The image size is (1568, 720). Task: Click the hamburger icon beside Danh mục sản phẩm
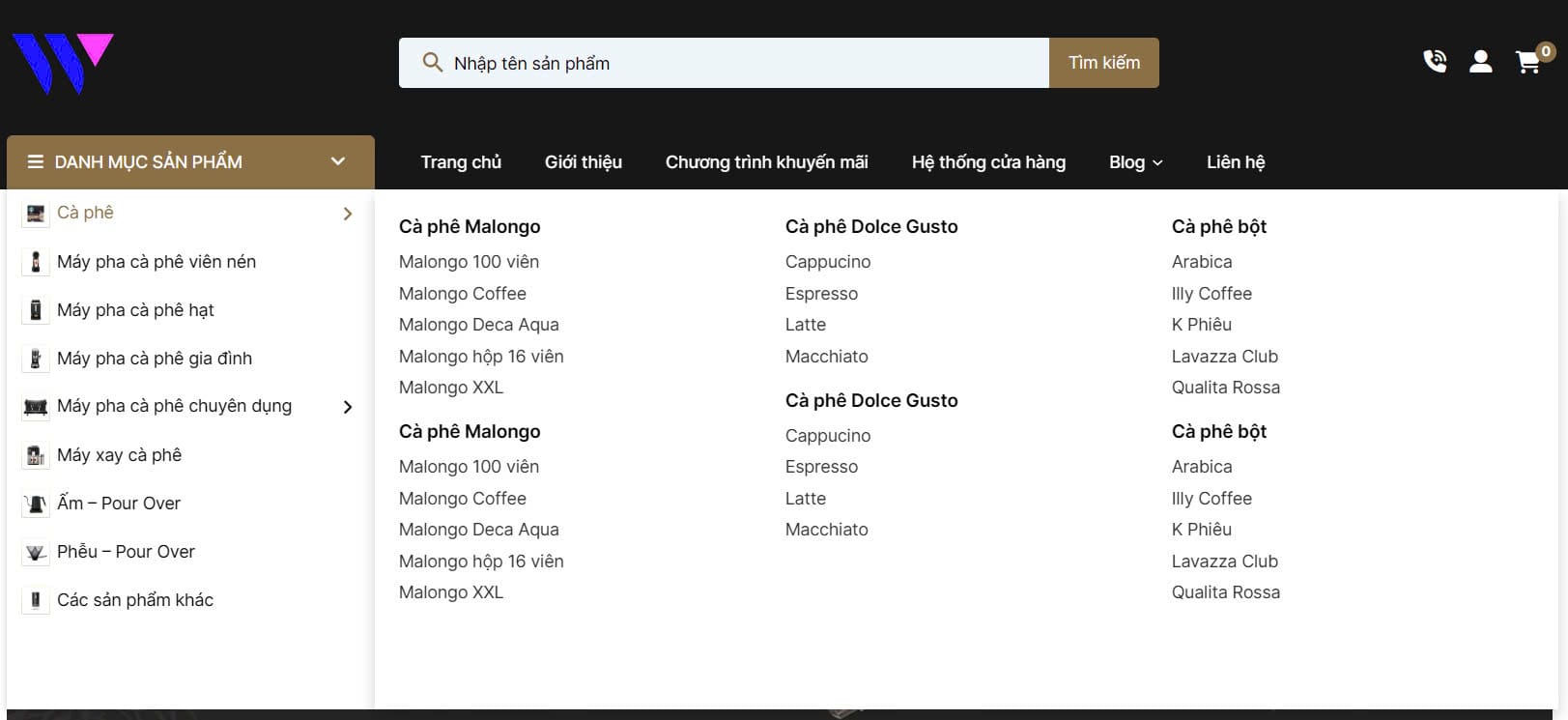coord(36,161)
